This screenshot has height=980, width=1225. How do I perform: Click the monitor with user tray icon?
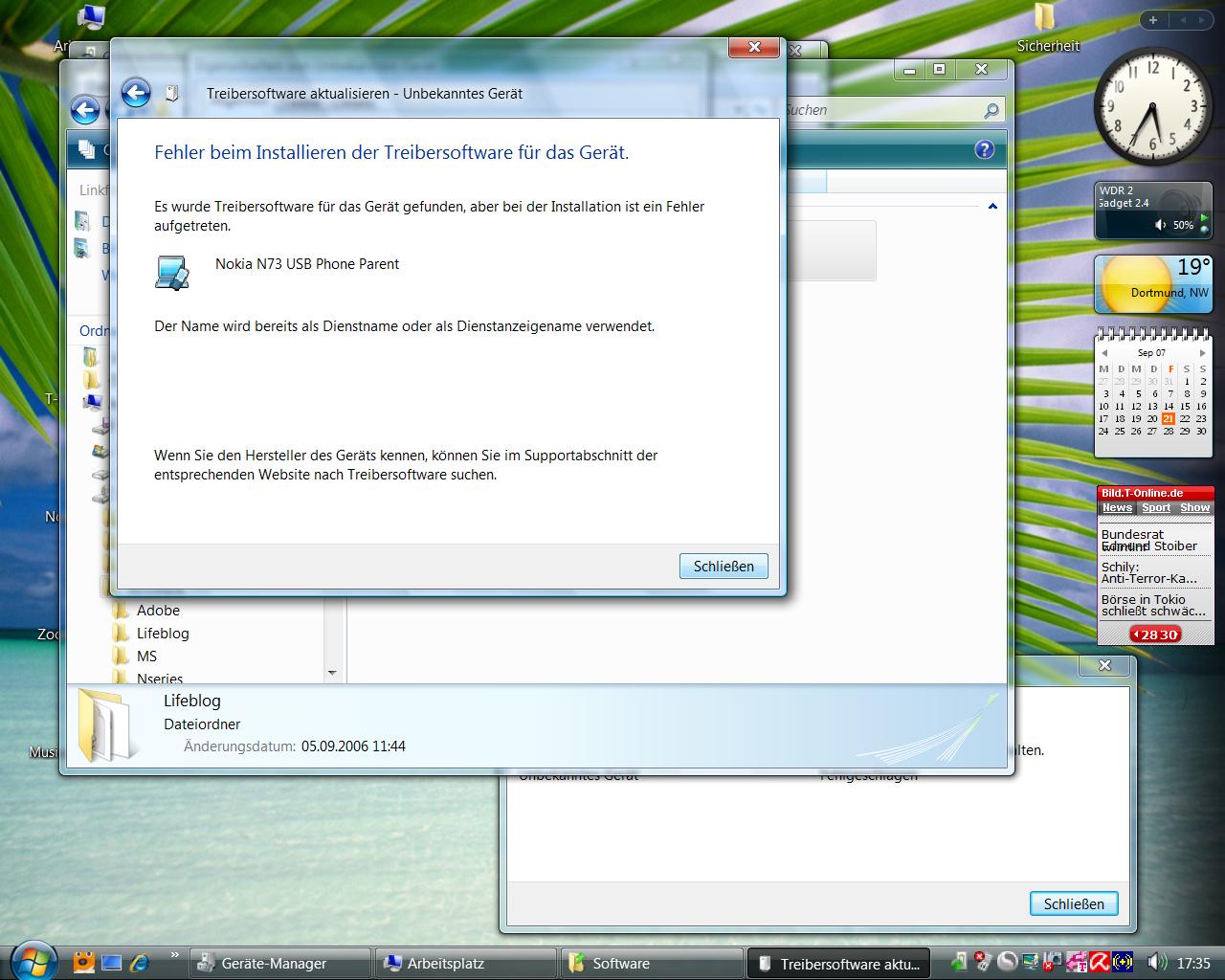tap(1030, 963)
